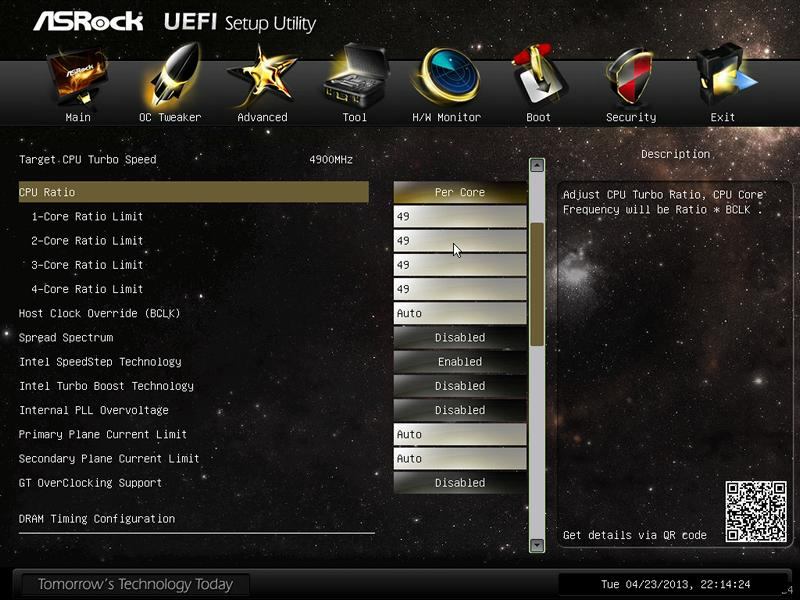Switch to the Advanced tab label

click(x=262, y=117)
